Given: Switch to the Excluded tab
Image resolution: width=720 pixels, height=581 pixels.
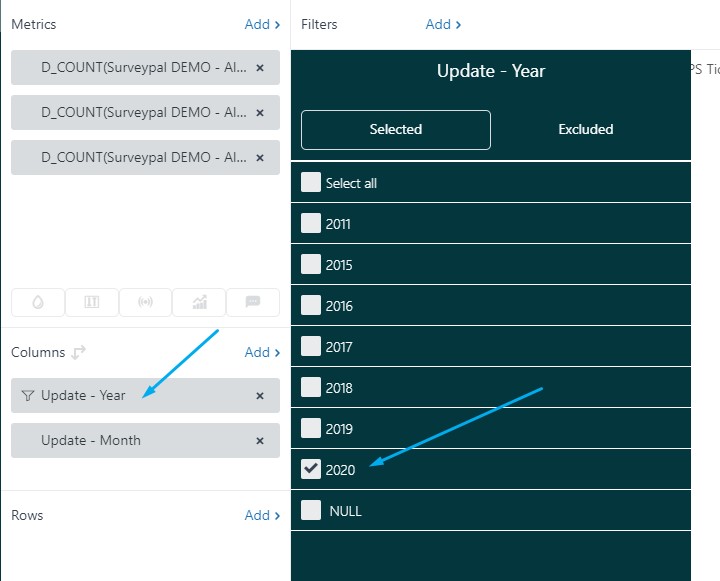Looking at the screenshot, I should coord(585,130).
